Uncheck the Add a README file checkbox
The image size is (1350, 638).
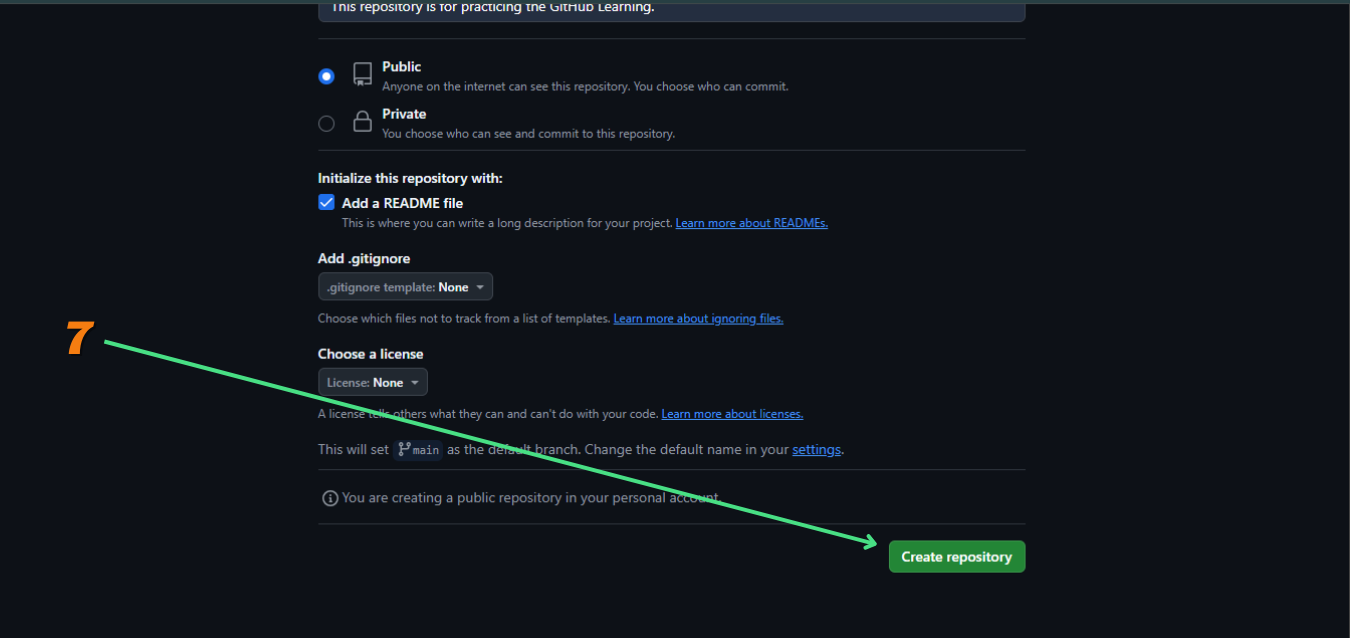point(326,202)
